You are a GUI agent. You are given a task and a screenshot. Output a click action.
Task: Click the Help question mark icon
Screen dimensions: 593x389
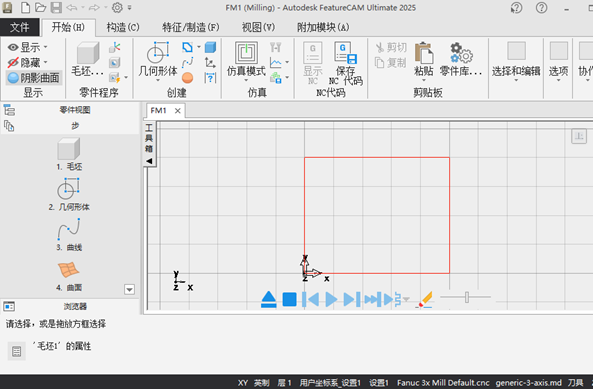[x=541, y=8]
